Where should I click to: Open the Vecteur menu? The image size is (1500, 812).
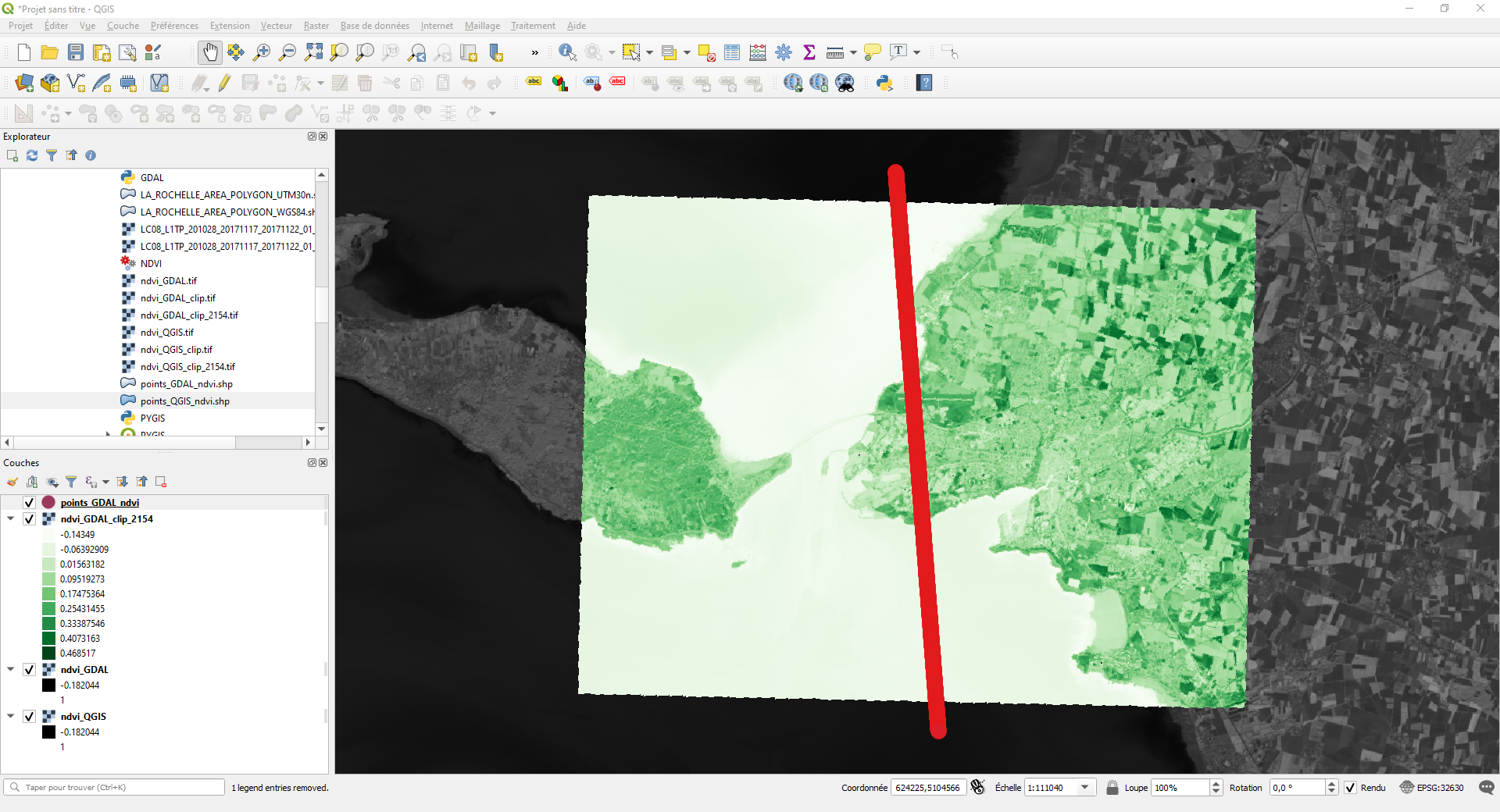coord(276,26)
